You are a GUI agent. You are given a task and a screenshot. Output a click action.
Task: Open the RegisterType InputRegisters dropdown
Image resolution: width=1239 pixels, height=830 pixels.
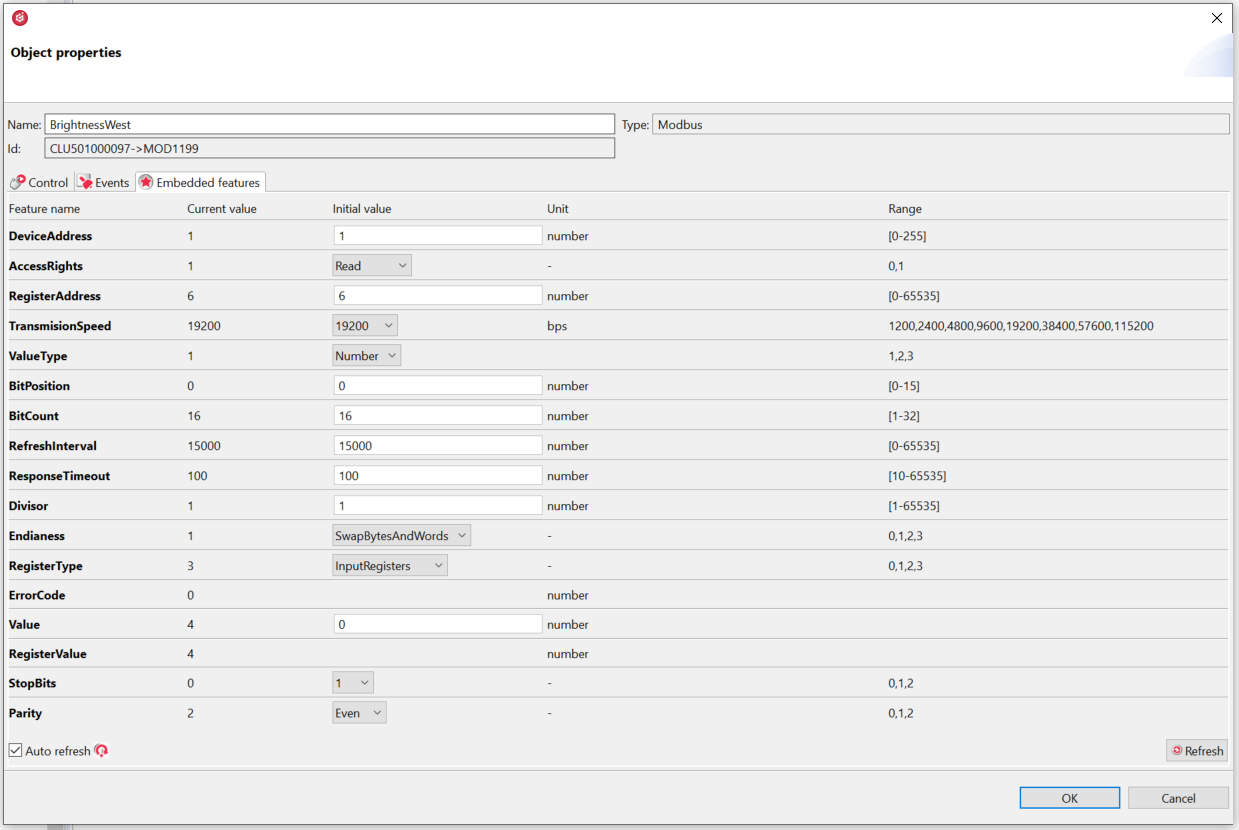tap(390, 566)
